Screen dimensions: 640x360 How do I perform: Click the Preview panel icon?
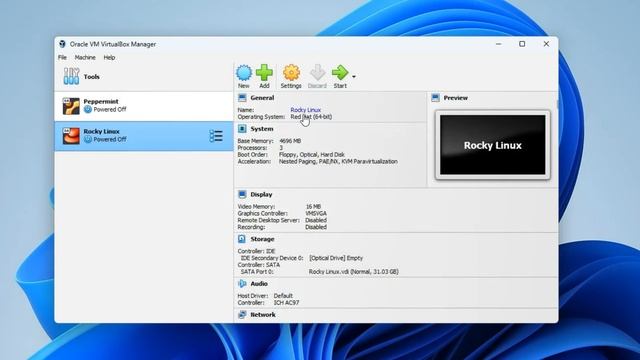(x=436, y=98)
